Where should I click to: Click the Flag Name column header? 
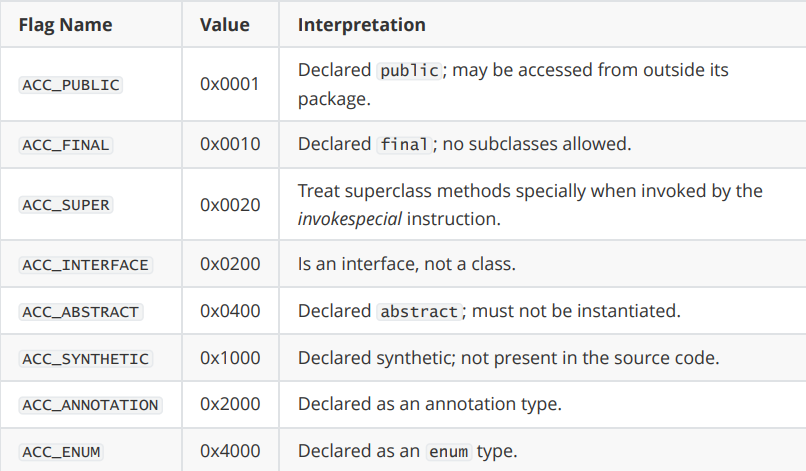[x=65, y=25]
